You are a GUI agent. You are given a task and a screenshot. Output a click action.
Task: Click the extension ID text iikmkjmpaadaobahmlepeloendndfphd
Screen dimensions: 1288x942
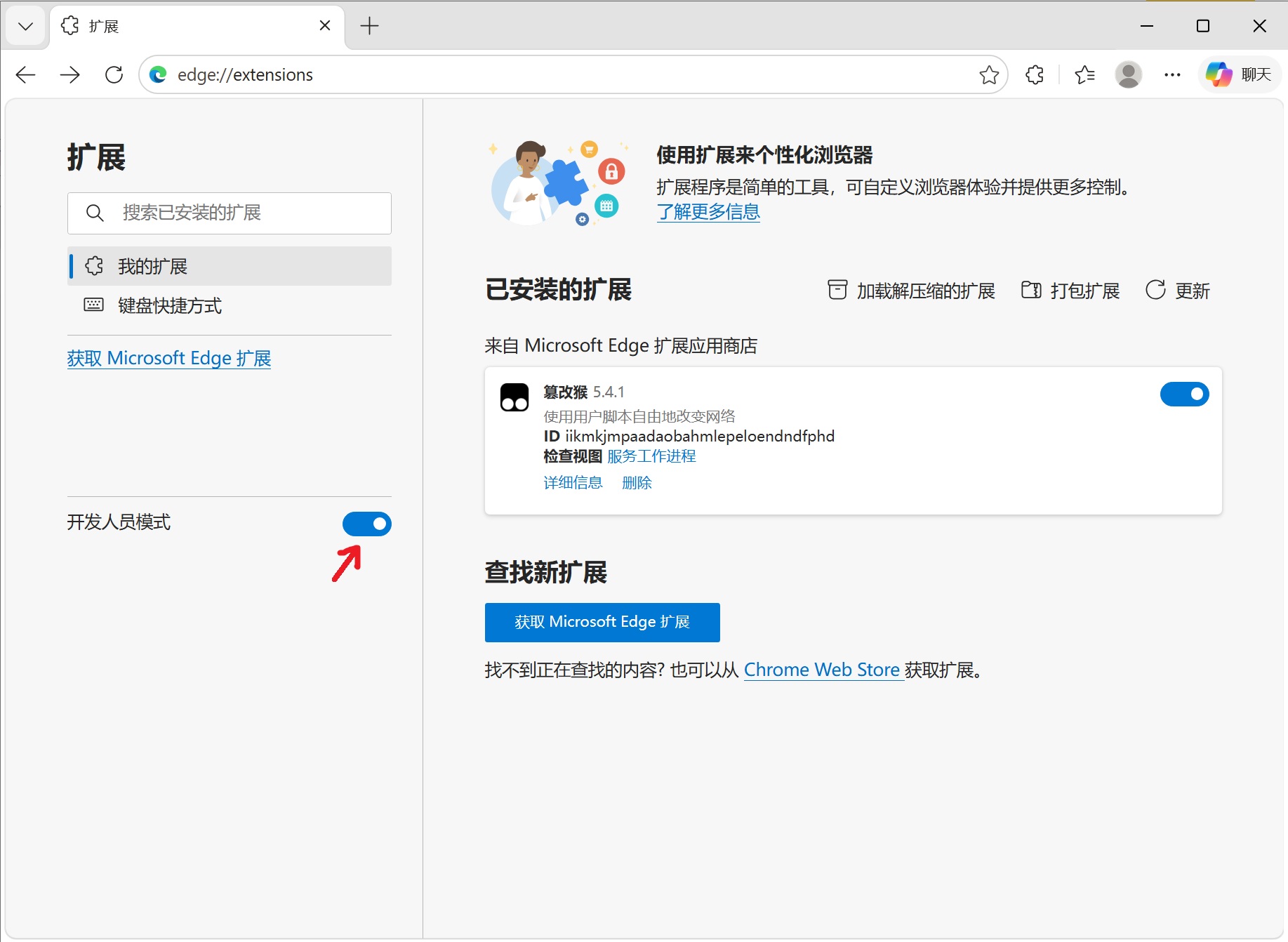pos(700,436)
